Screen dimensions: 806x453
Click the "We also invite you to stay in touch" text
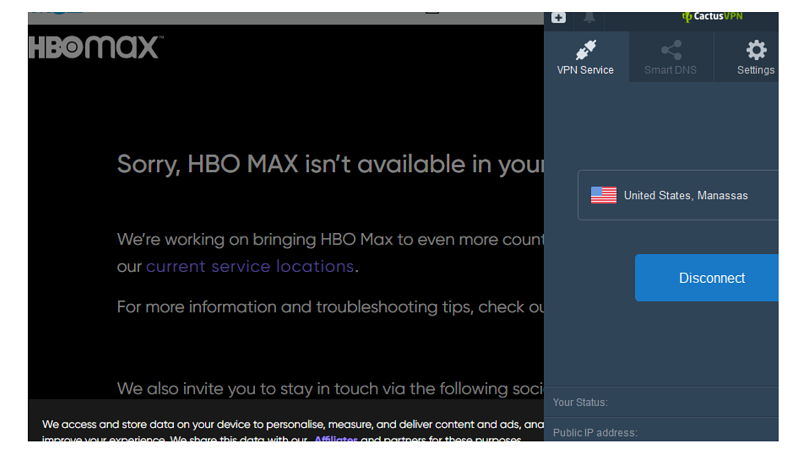(331, 389)
